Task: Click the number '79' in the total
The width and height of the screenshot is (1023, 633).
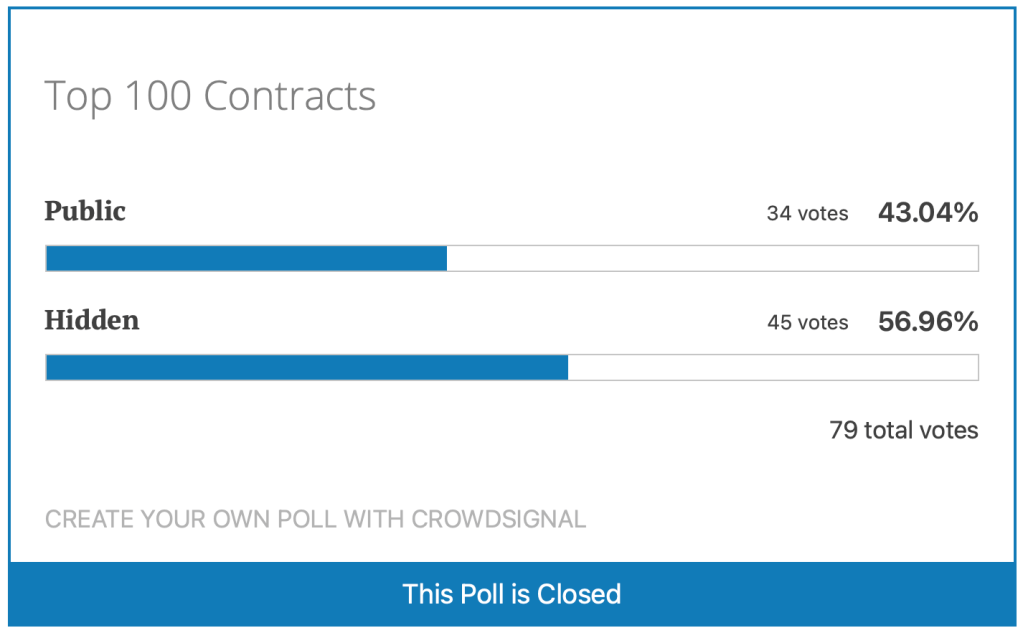Action: [x=842, y=430]
